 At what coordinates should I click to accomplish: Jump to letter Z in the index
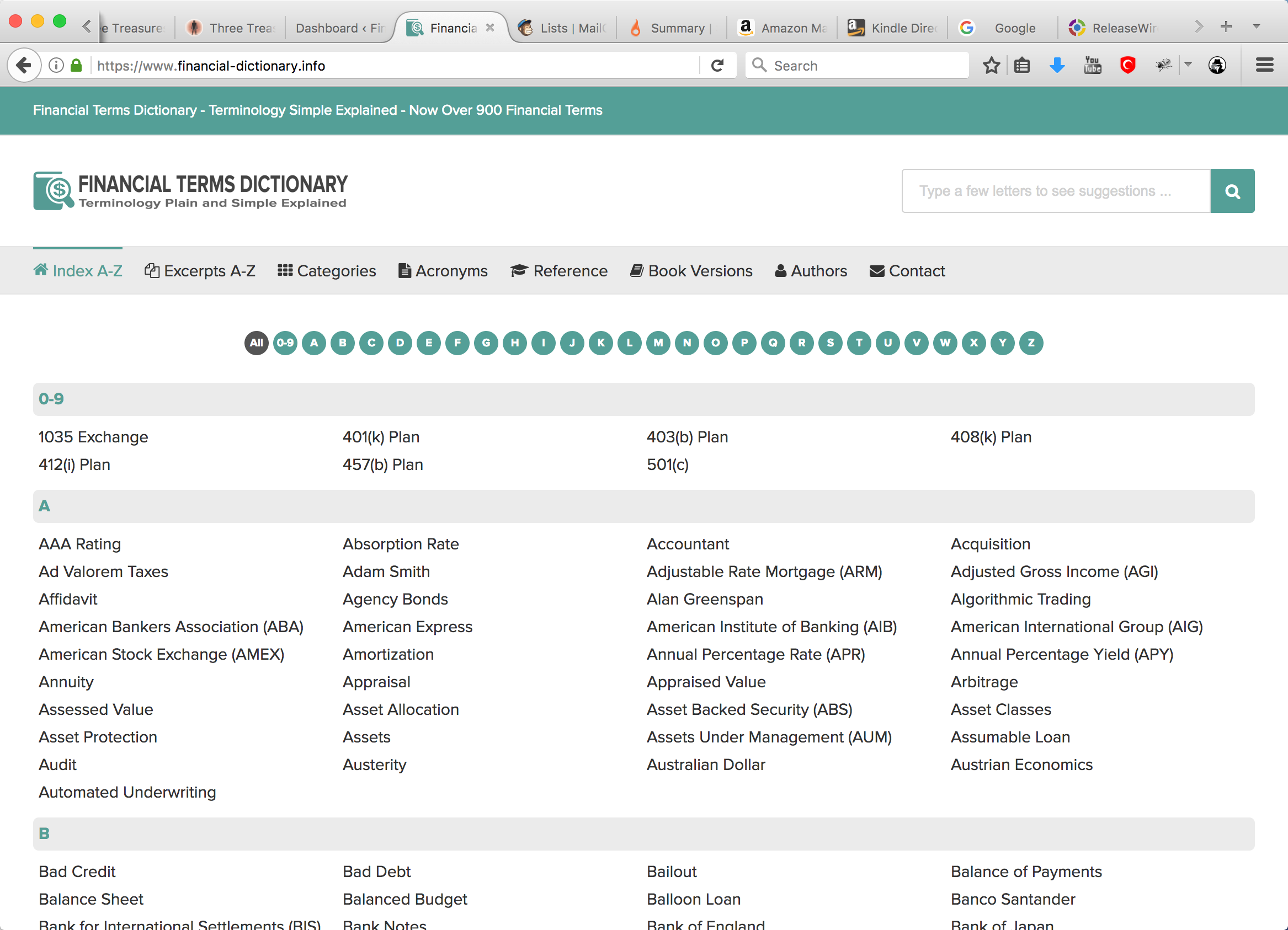pyautogui.click(x=1031, y=343)
